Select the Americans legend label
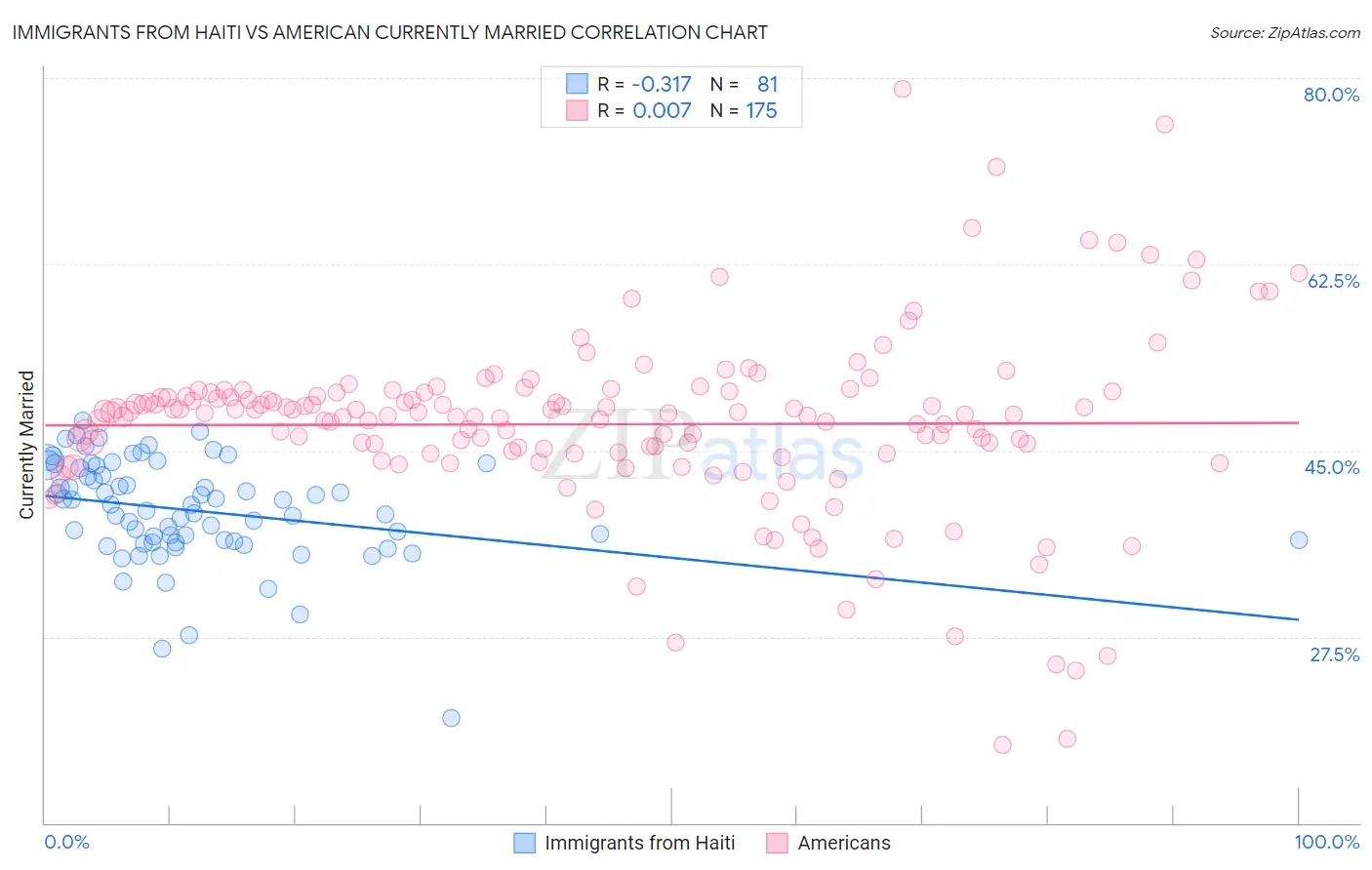 point(844,843)
